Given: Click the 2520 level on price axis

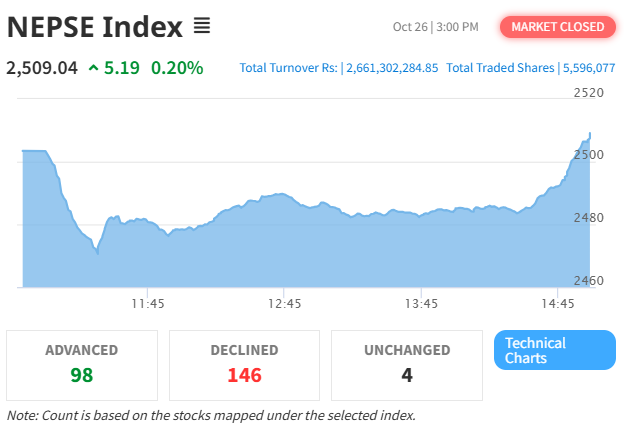Looking at the screenshot, I should 589,93.
